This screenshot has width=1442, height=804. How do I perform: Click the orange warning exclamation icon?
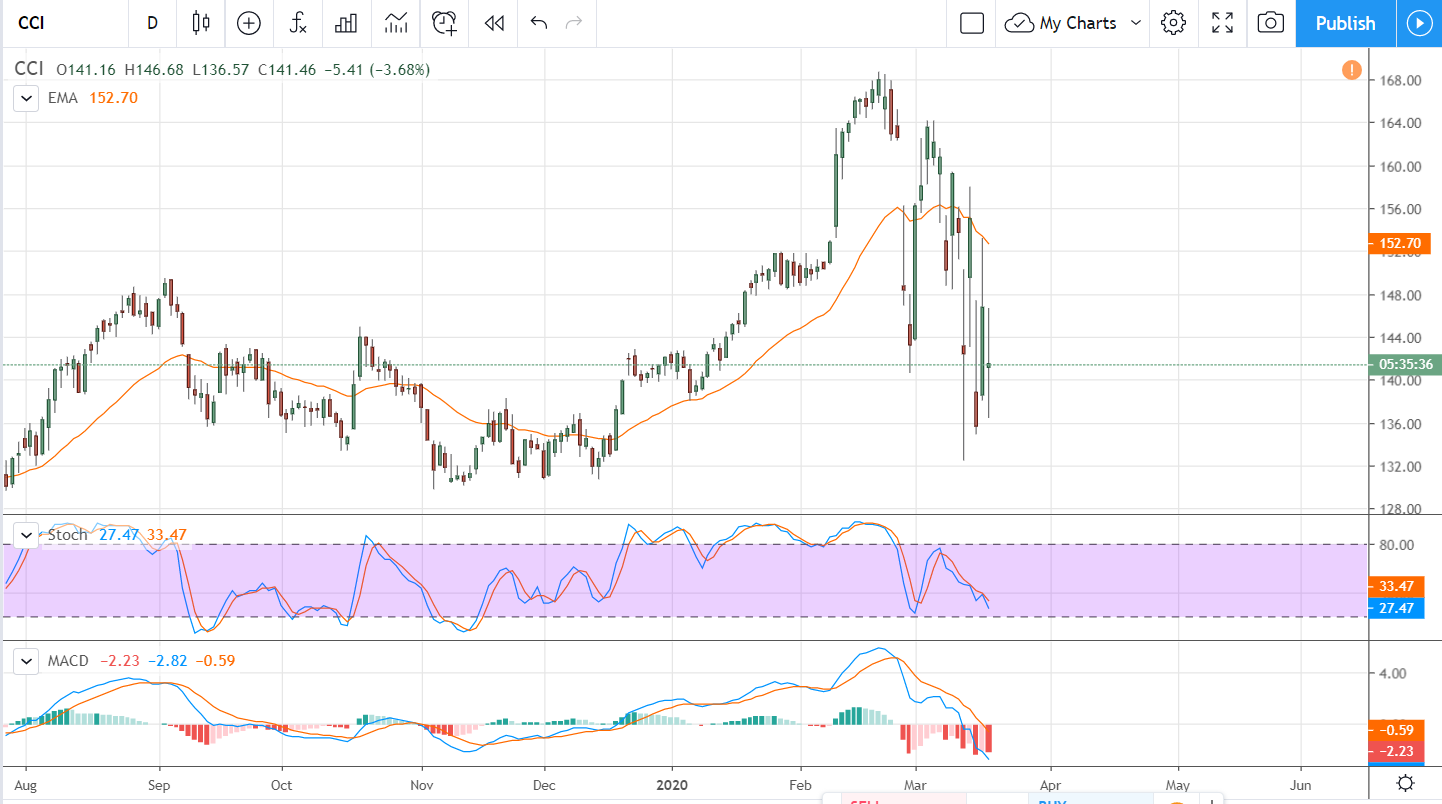(1352, 70)
